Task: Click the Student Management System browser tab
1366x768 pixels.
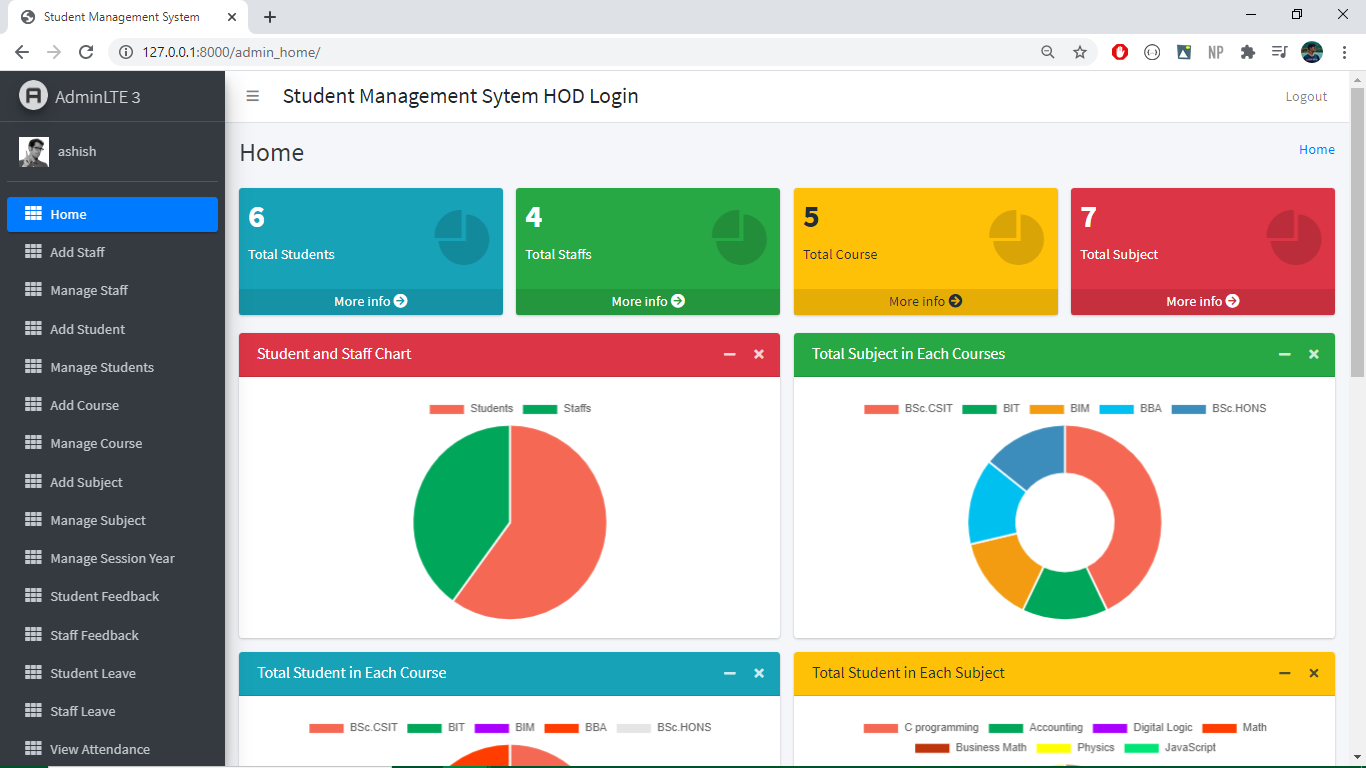Action: 128,17
